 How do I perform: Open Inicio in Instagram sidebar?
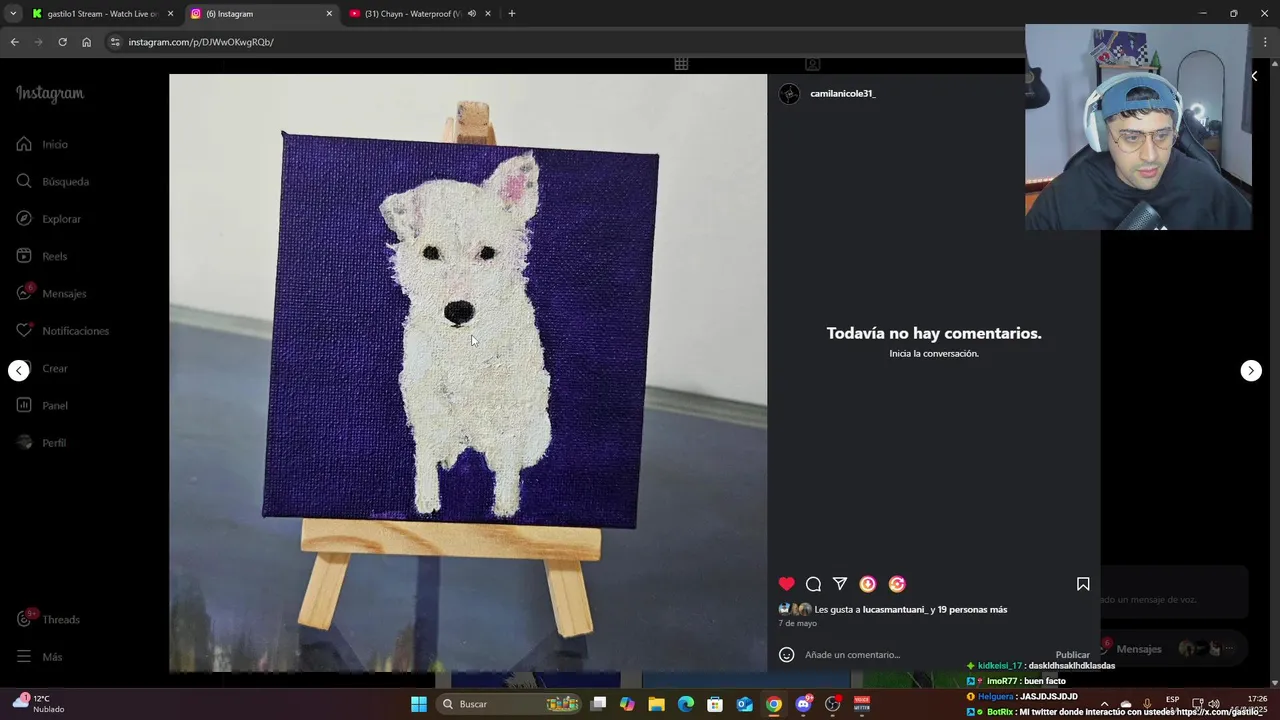42,144
